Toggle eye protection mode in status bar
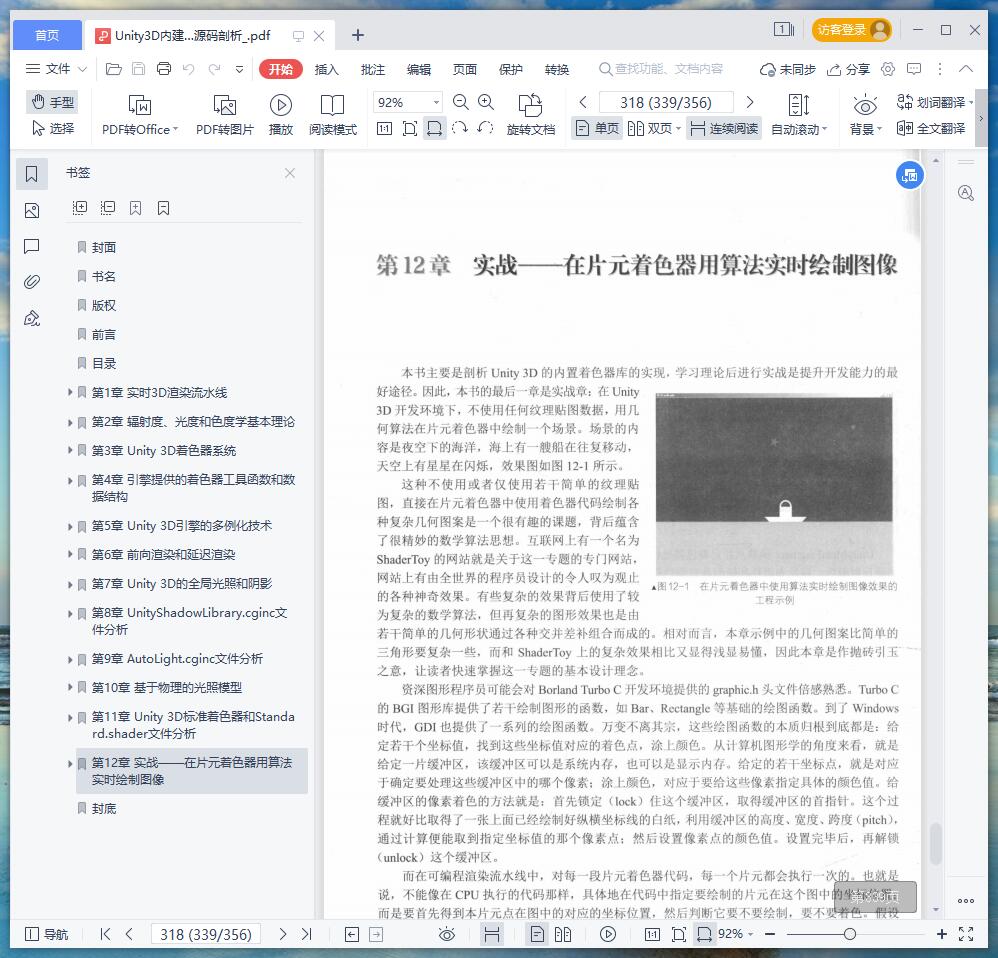 pos(447,934)
